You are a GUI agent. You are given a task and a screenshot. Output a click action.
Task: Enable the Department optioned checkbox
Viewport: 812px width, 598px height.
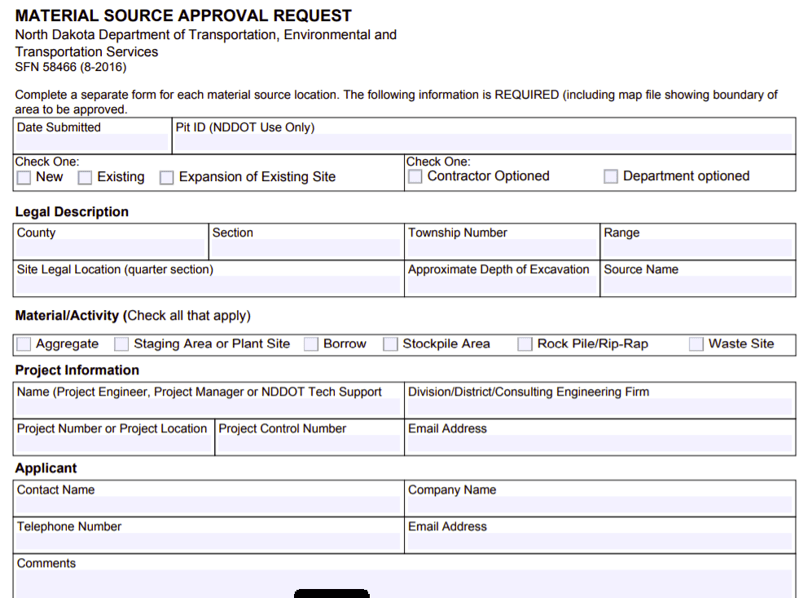[x=611, y=177]
